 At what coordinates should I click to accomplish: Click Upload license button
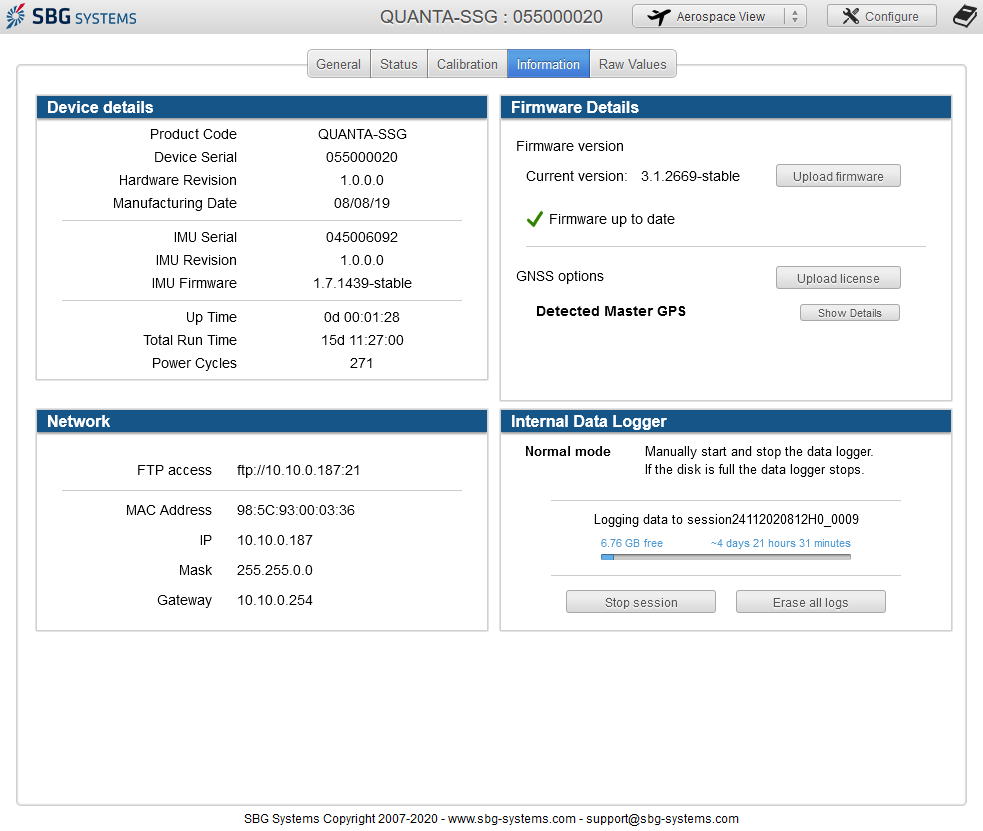(x=838, y=278)
